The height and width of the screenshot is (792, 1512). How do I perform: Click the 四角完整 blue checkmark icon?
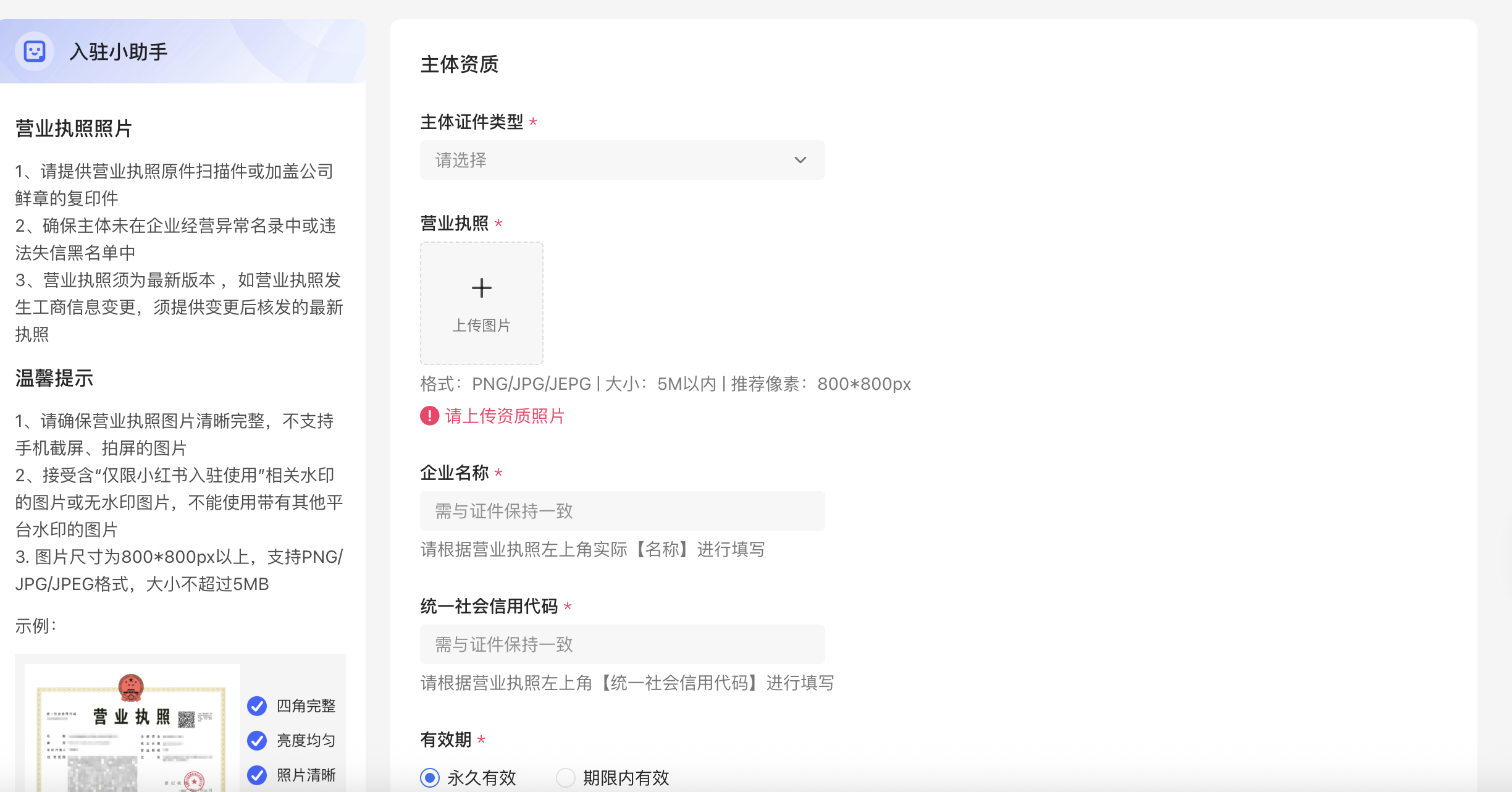pos(257,706)
